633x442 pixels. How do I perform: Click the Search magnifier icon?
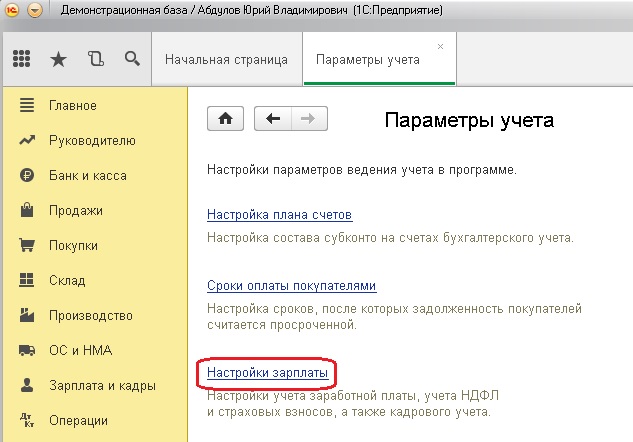tap(131, 60)
